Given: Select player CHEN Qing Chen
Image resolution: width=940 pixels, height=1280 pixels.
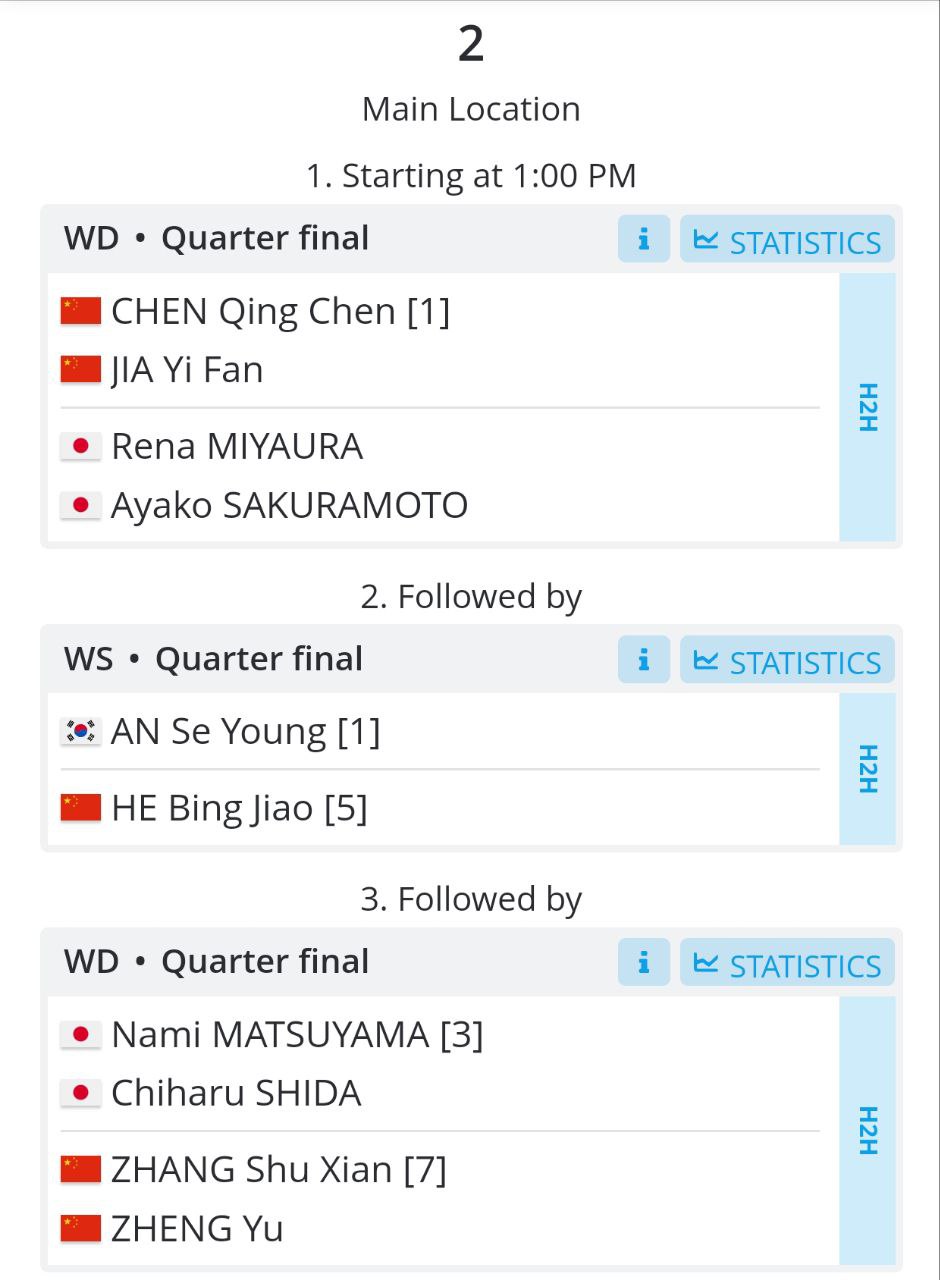Looking at the screenshot, I should (253, 312).
